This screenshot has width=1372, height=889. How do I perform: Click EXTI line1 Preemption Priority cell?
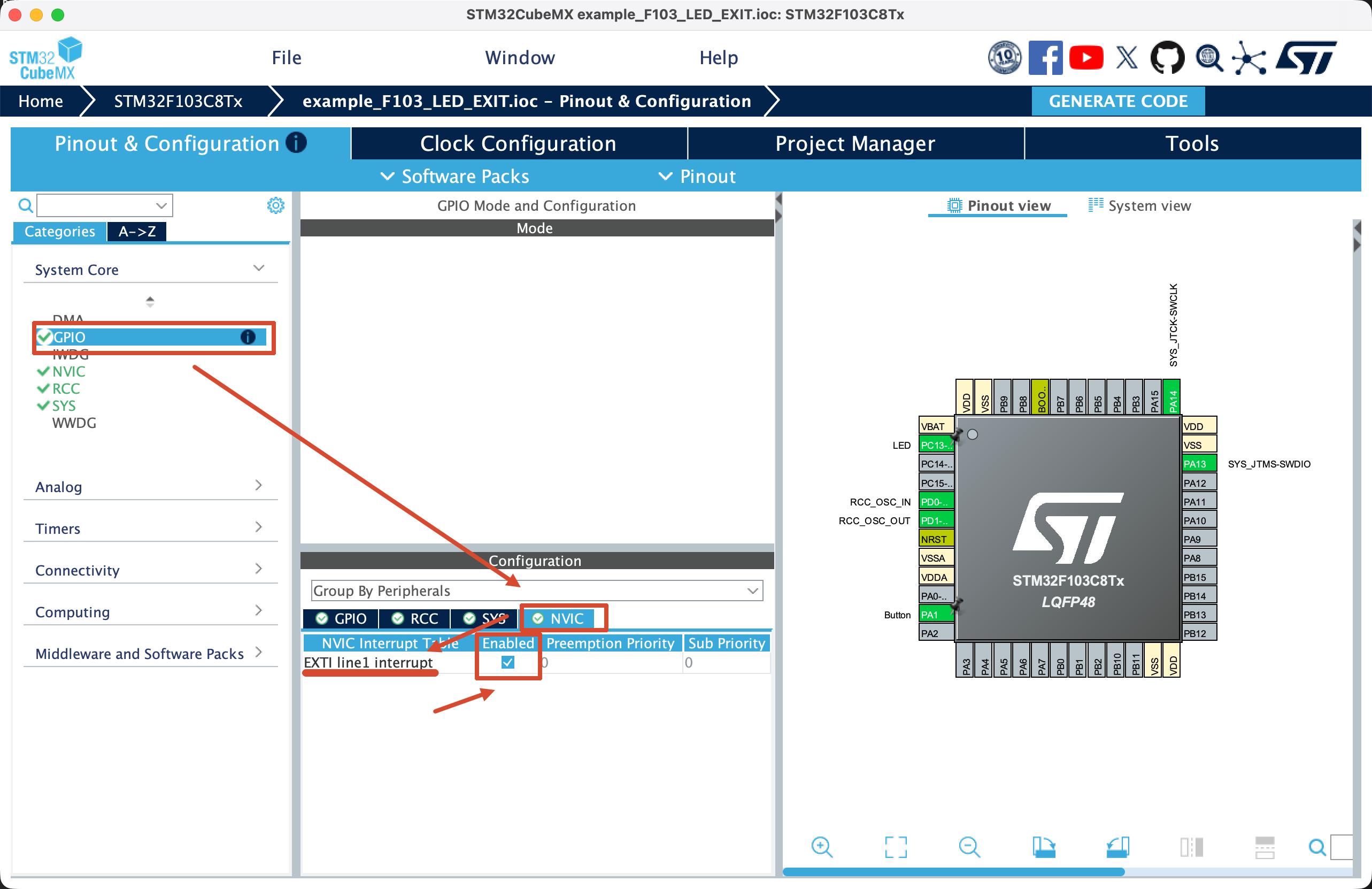(611, 662)
